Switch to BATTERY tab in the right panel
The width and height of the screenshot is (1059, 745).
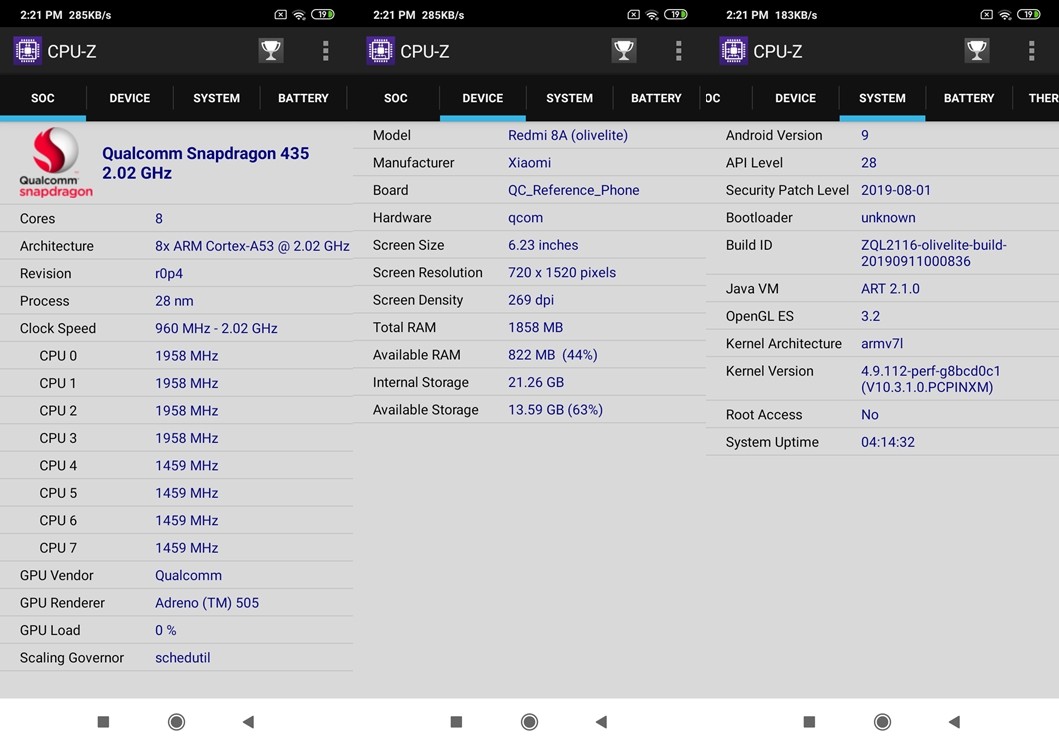969,99
